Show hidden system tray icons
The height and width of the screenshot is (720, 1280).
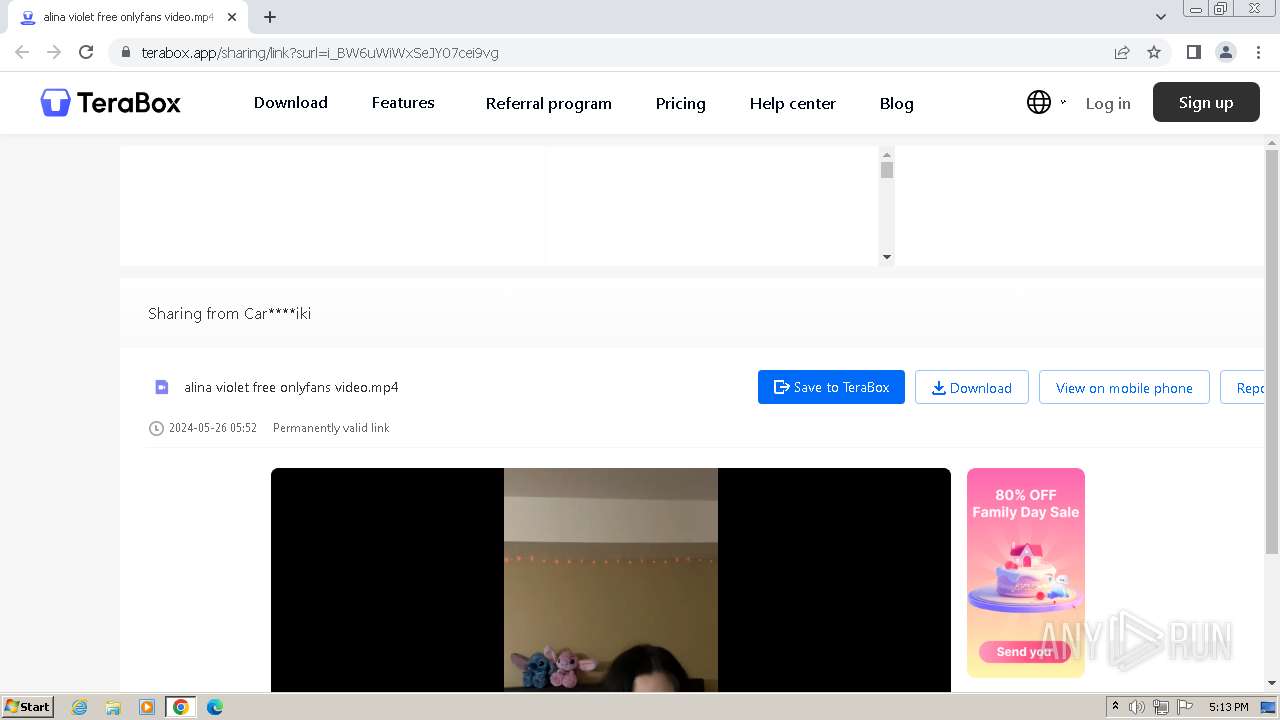1115,707
